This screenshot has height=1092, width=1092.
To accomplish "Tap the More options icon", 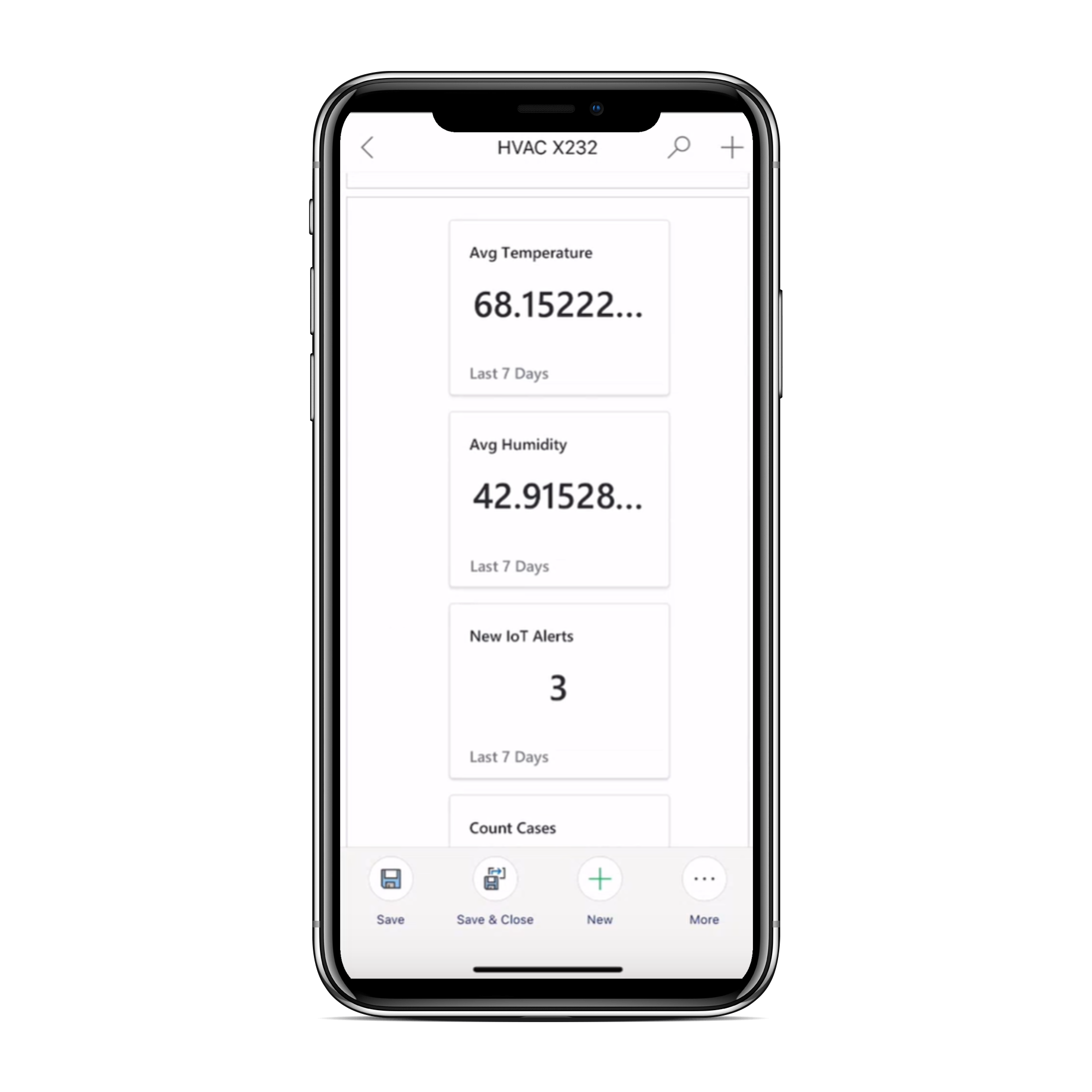I will pos(704,878).
